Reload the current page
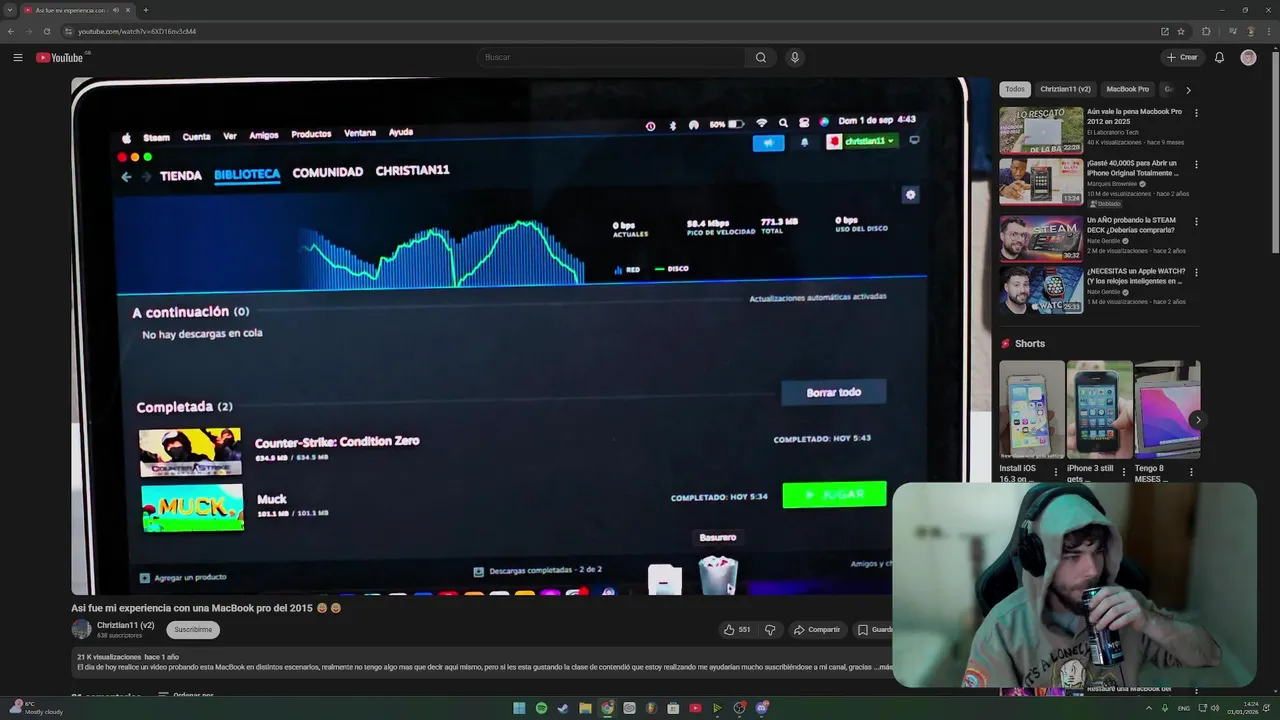 click(x=46, y=31)
